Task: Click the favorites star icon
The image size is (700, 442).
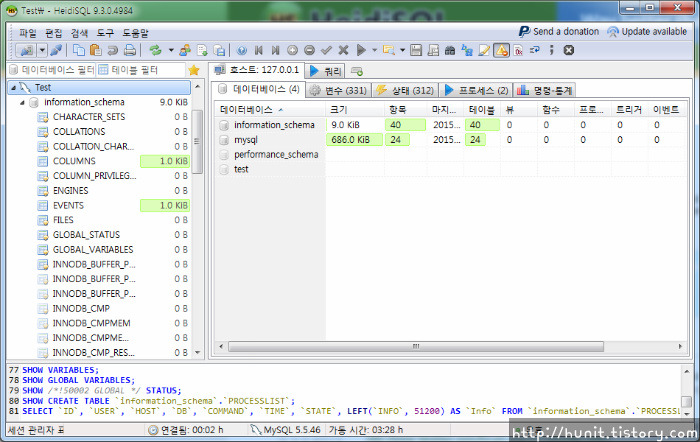Action: [194, 70]
